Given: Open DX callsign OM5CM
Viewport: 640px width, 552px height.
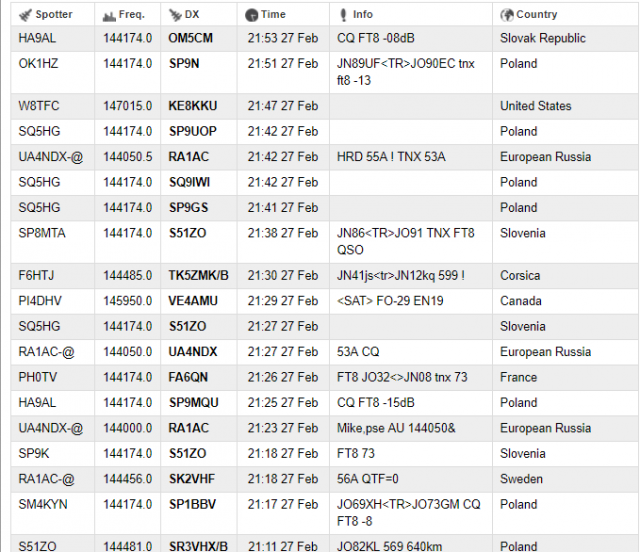Looking at the screenshot, I should (x=190, y=38).
